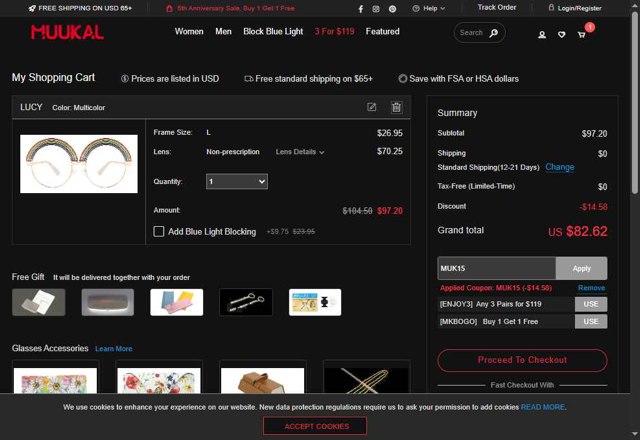Open user account icon
Viewport: 640px width, 440px height.
point(542,35)
